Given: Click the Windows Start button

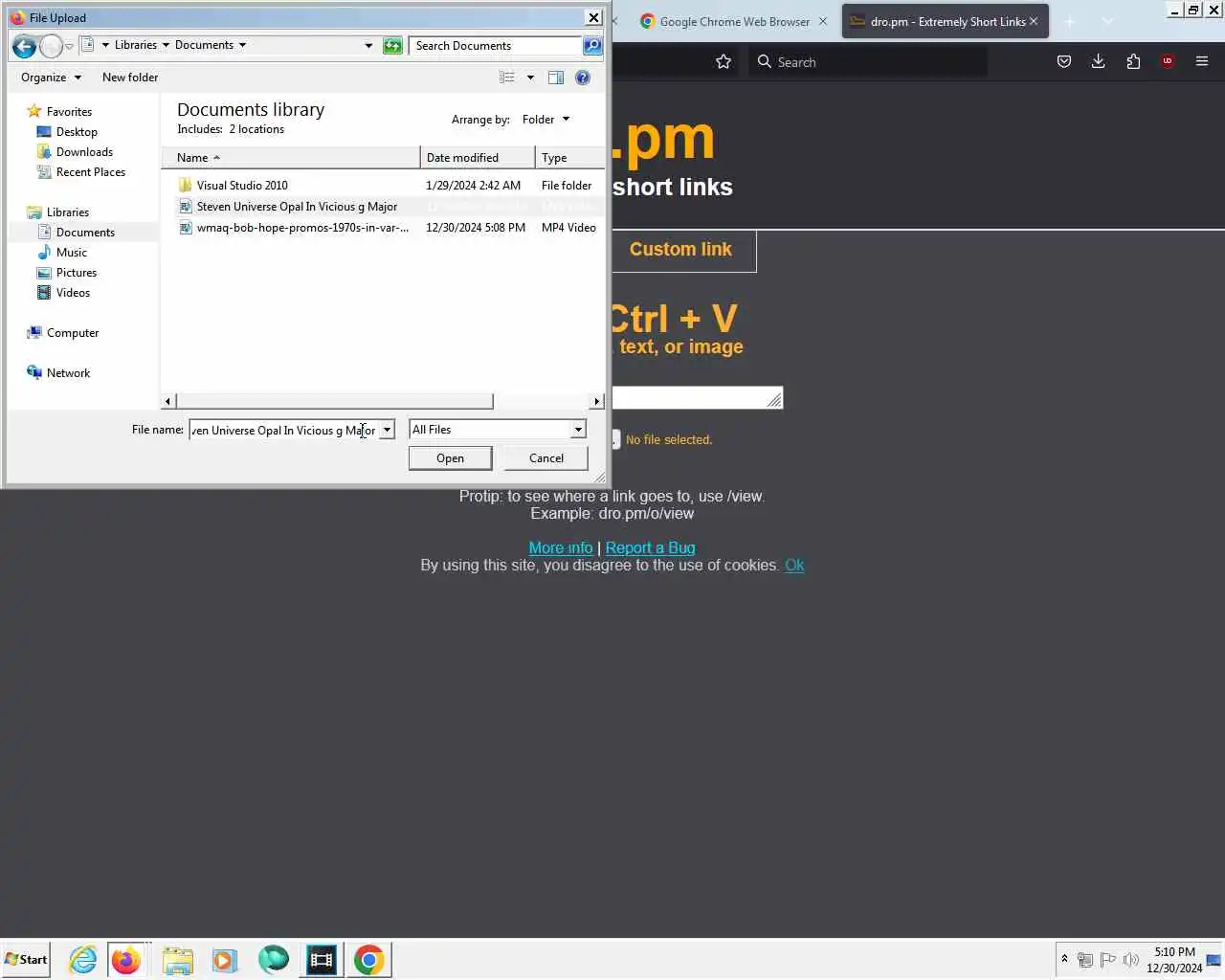Looking at the screenshot, I should (x=26, y=959).
